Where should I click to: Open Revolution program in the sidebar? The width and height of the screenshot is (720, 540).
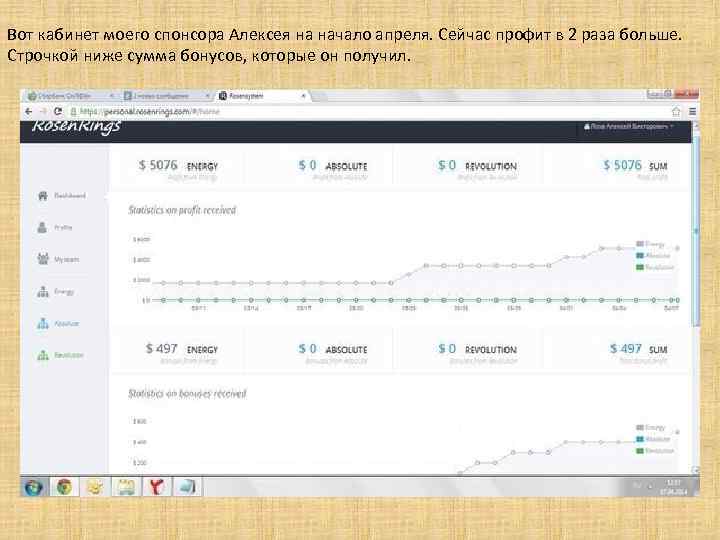click(60, 355)
